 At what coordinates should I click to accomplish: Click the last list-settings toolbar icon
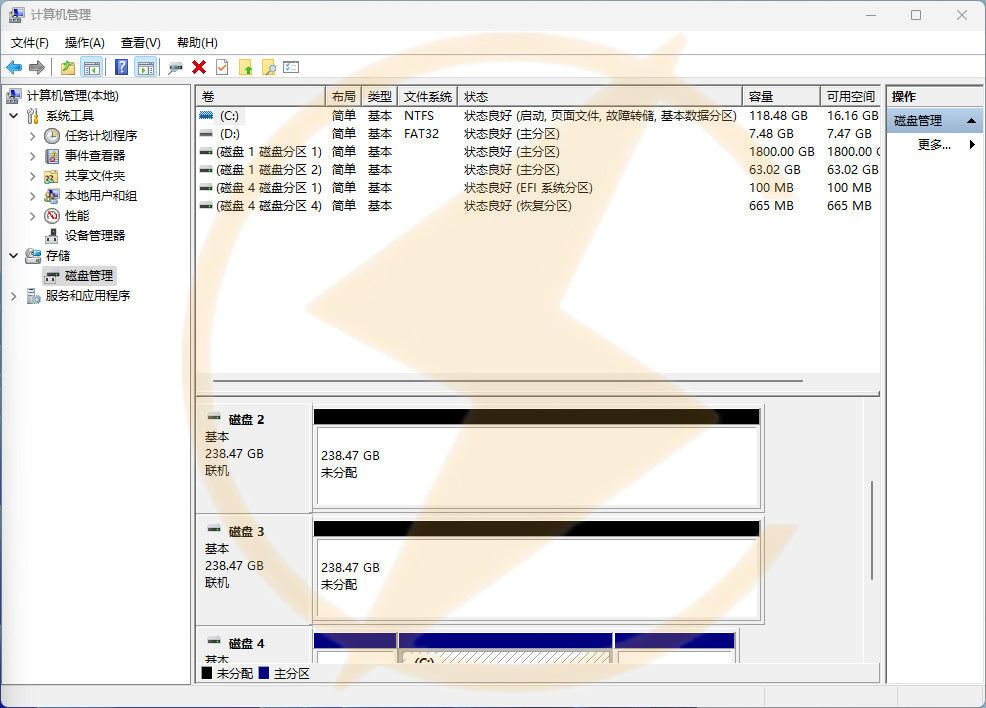pos(291,67)
